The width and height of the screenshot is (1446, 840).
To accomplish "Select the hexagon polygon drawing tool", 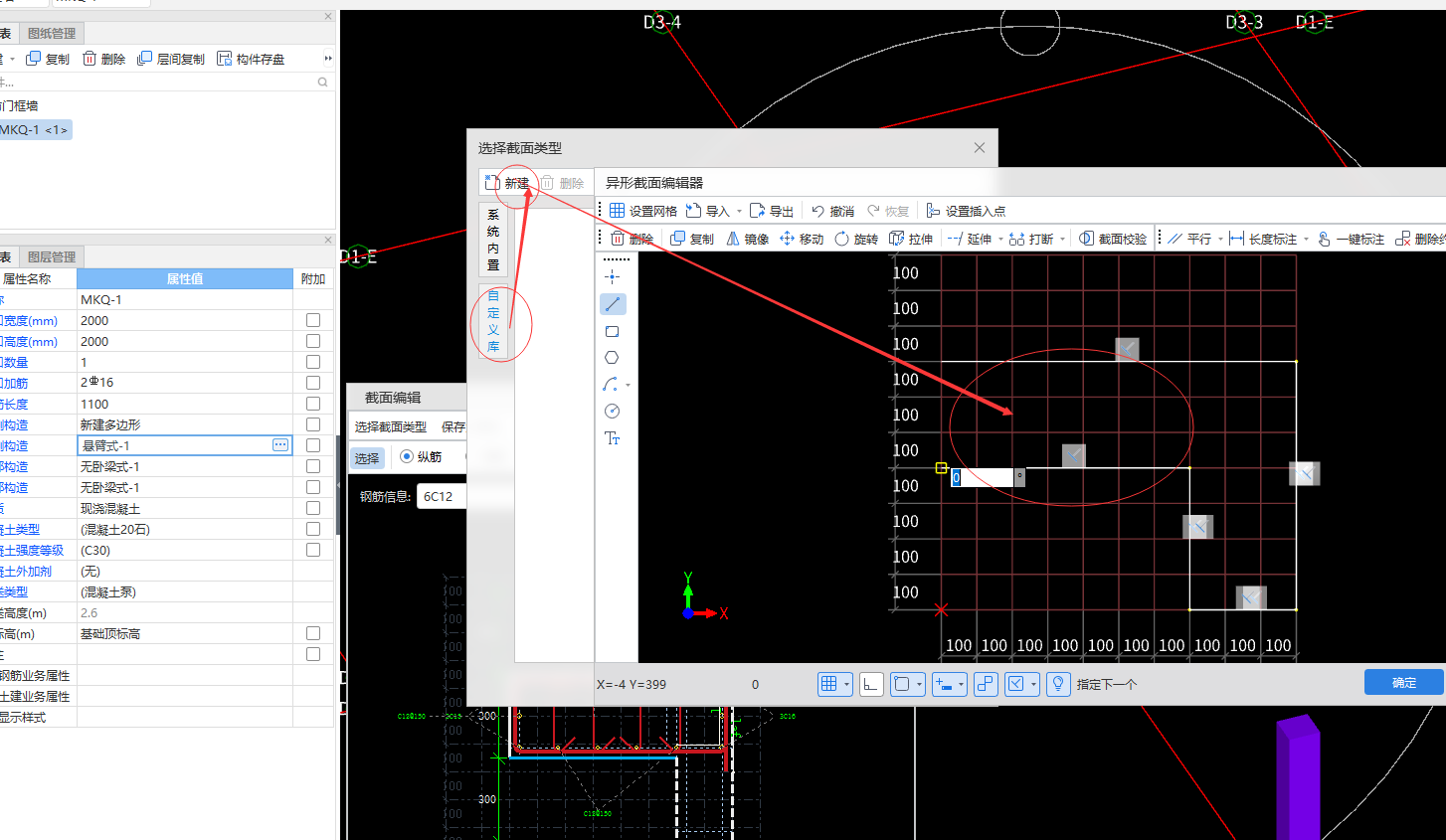I will click(x=613, y=358).
